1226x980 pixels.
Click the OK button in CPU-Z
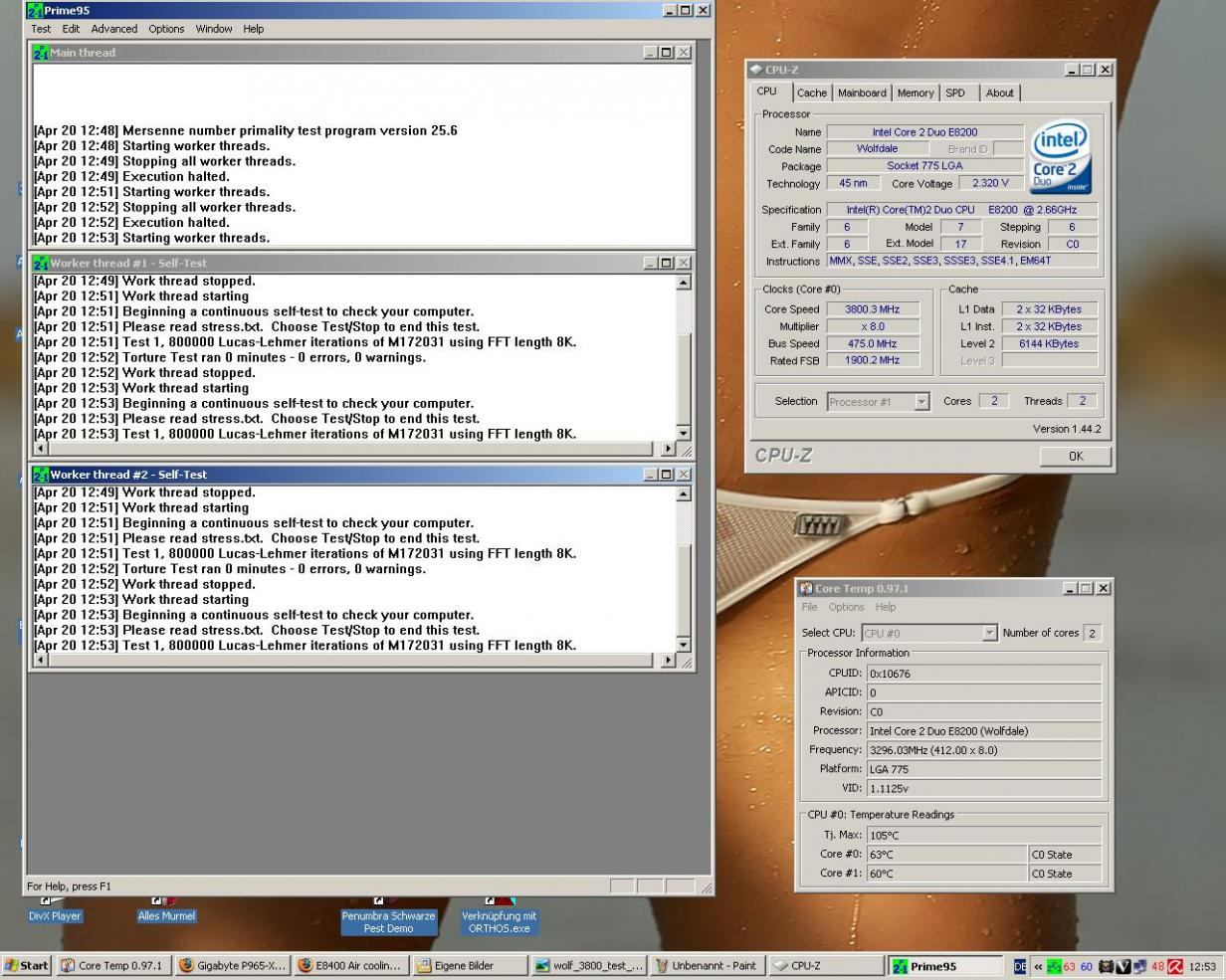[x=1076, y=456]
